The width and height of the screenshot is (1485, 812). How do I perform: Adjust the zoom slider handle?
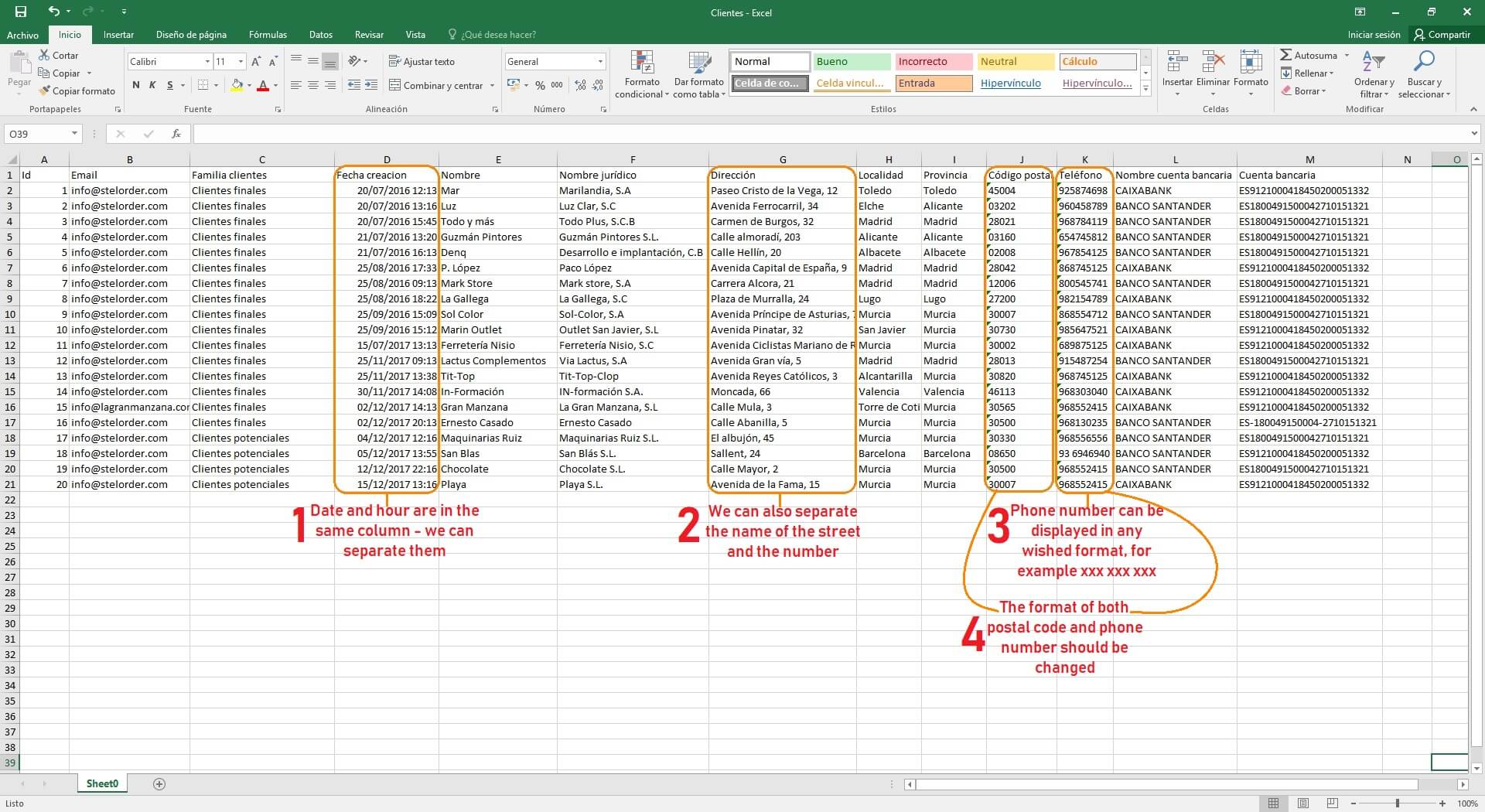pyautogui.click(x=1397, y=803)
